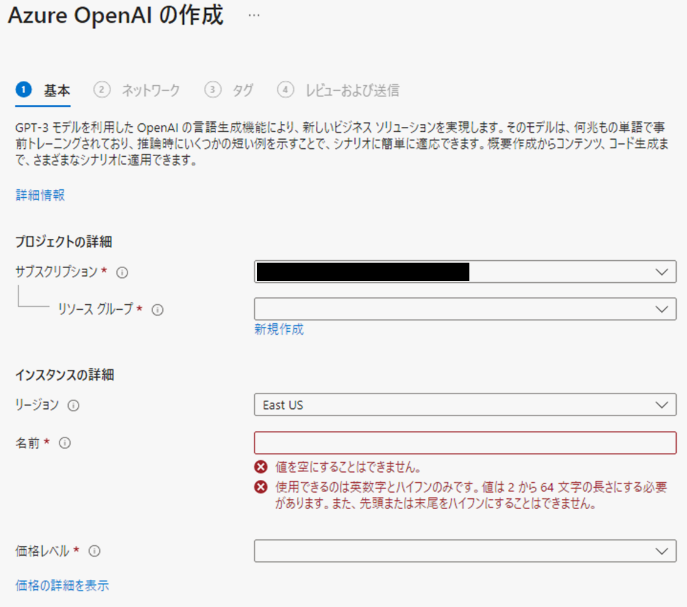Select the 基本 tab
687x607 pixels.
43,91
